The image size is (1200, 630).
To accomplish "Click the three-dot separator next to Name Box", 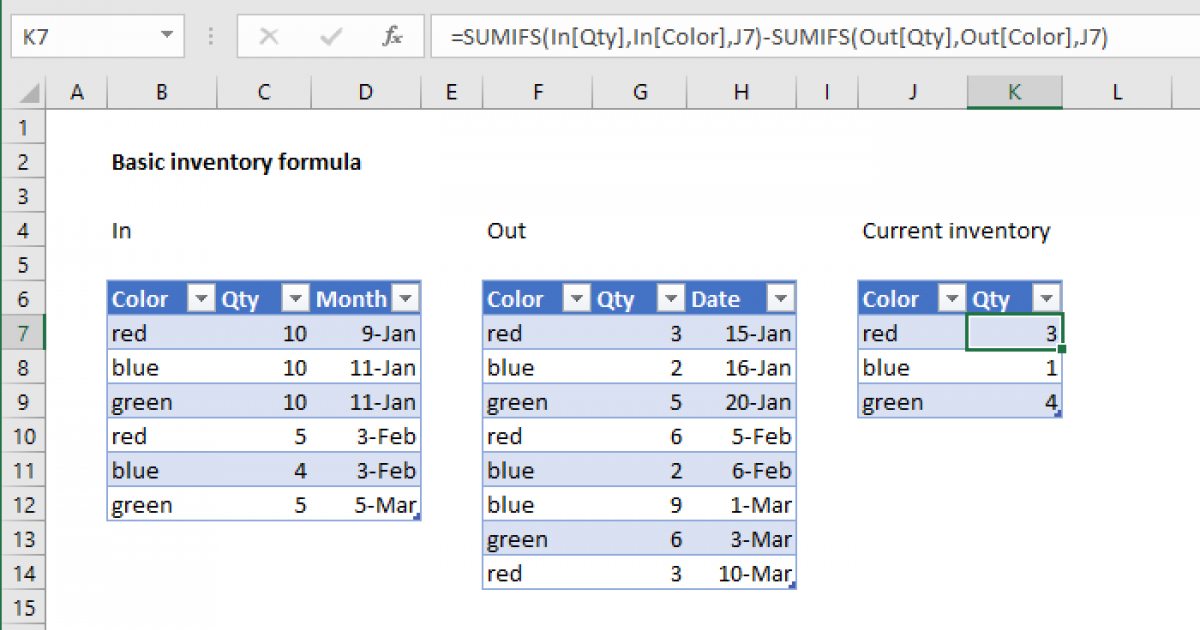I will pos(210,36).
